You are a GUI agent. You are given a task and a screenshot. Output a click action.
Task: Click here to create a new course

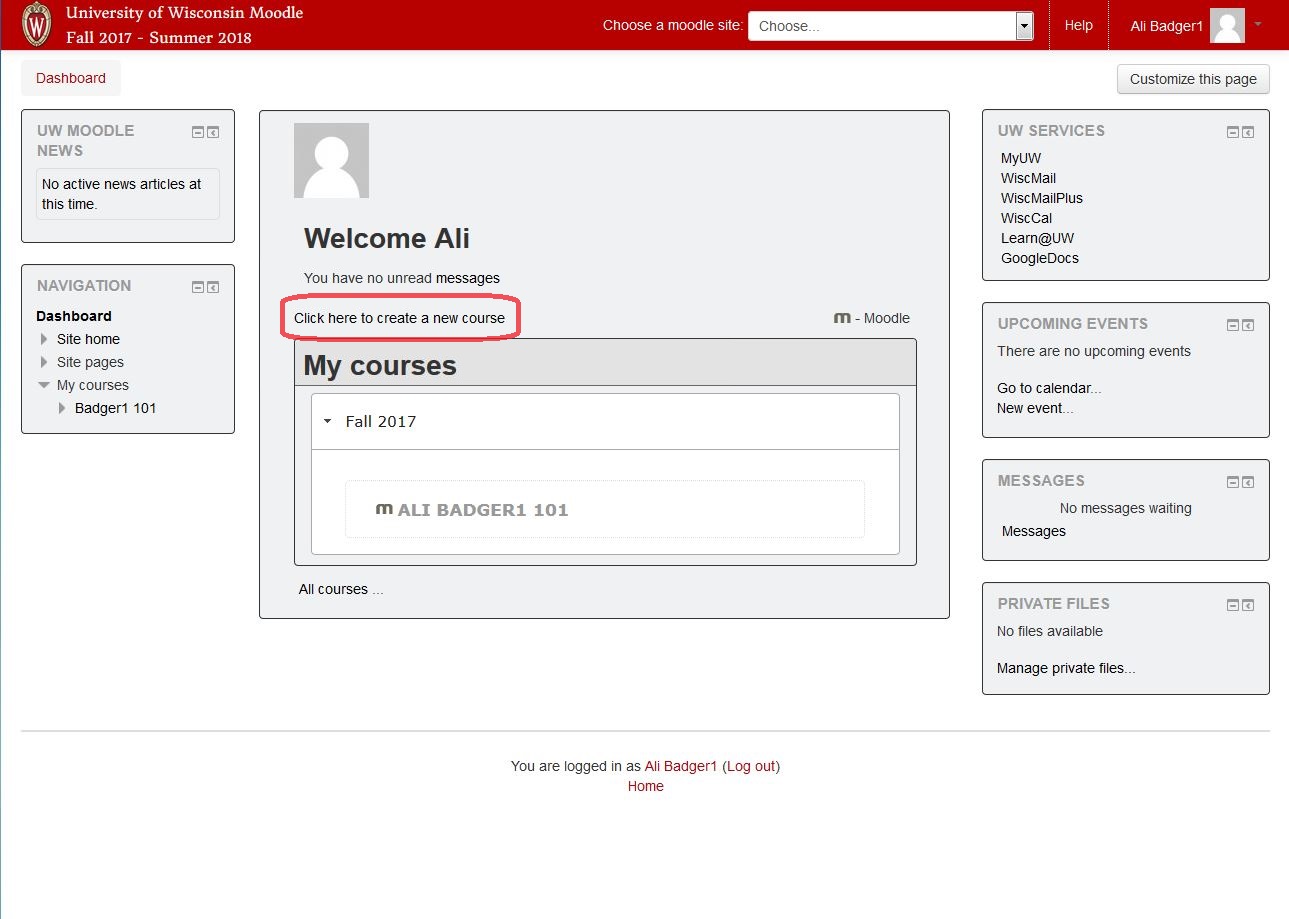click(x=399, y=318)
